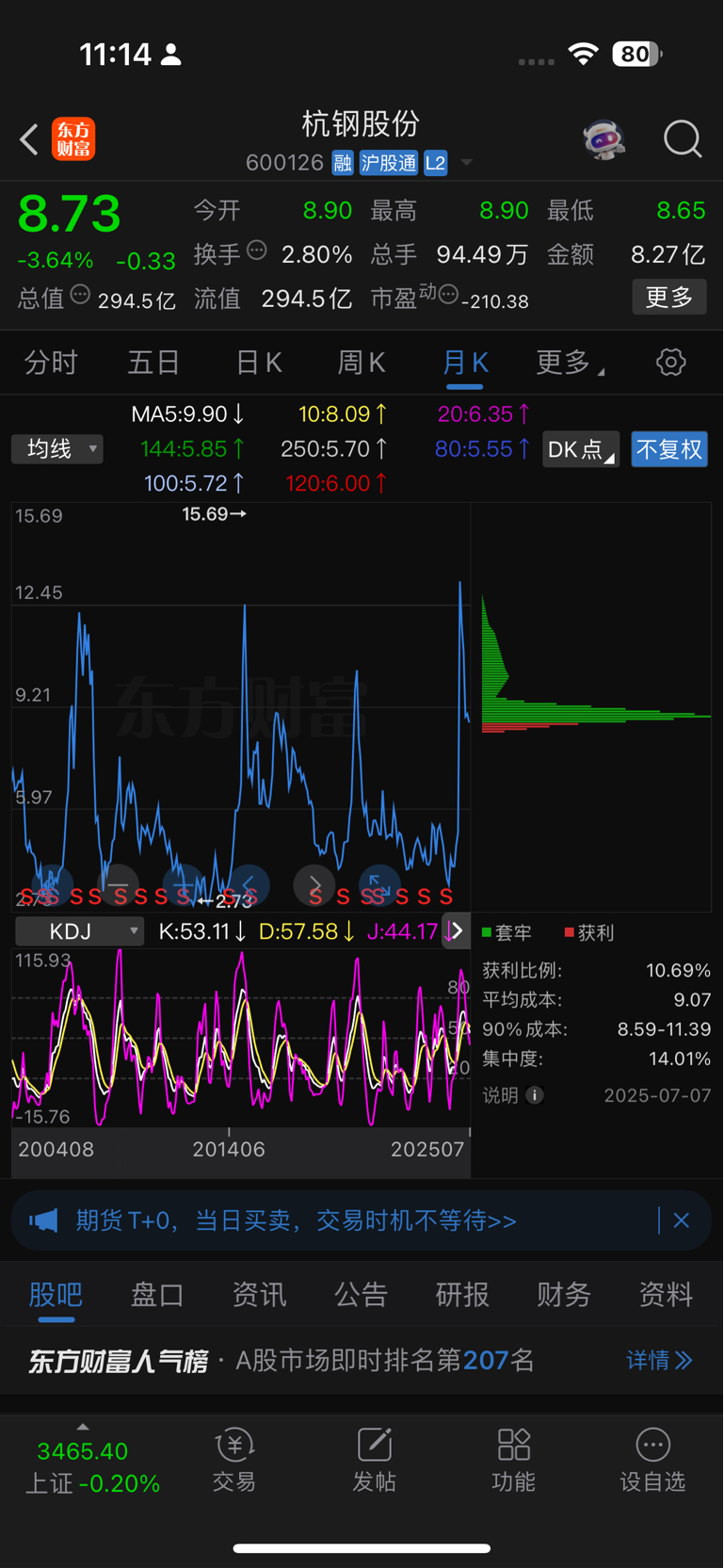Open chart settings gear icon
The image size is (724, 1568).
point(670,362)
